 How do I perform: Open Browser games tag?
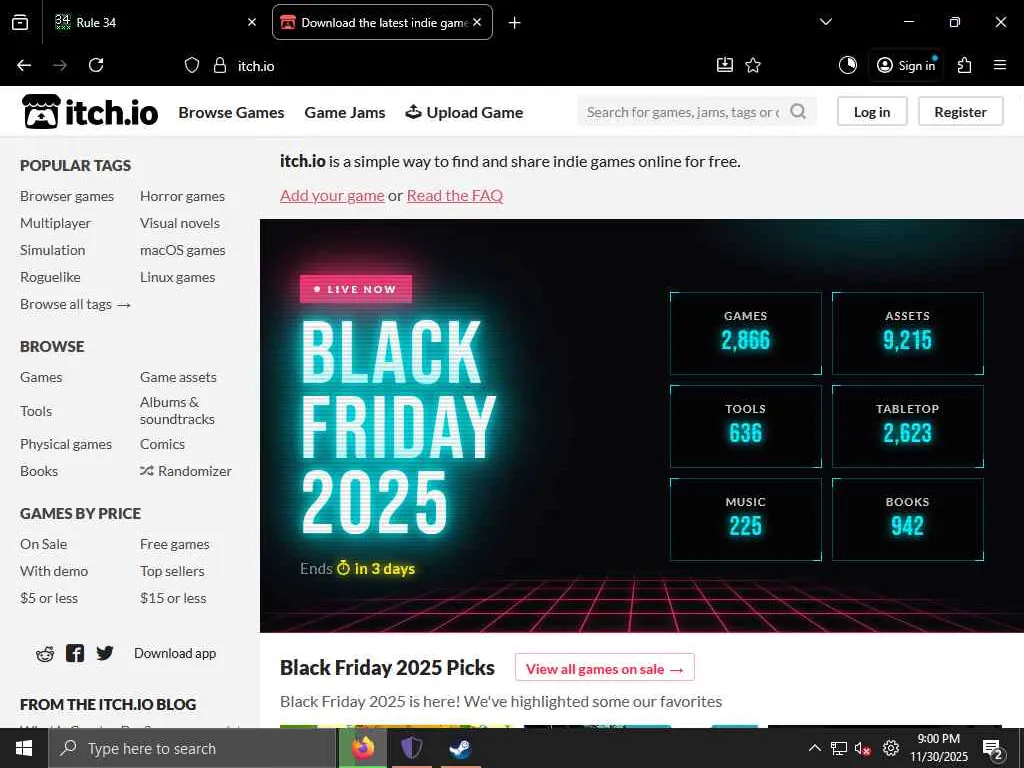(67, 196)
